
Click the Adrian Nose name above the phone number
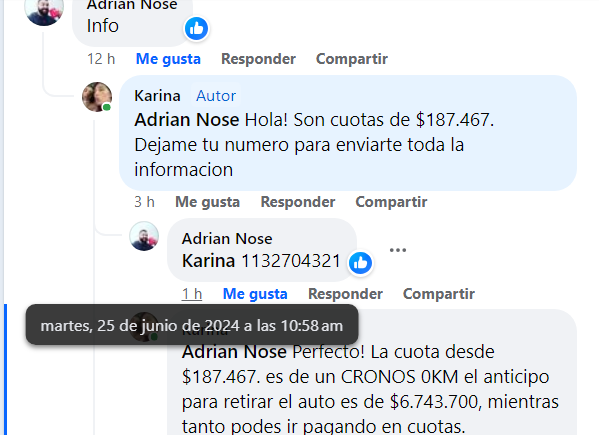point(227,239)
